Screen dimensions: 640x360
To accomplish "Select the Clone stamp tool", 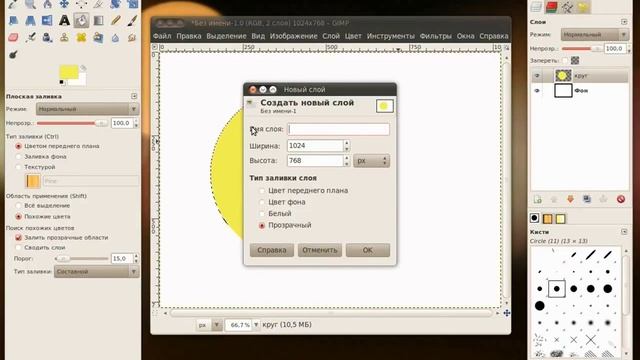I will point(64,38).
